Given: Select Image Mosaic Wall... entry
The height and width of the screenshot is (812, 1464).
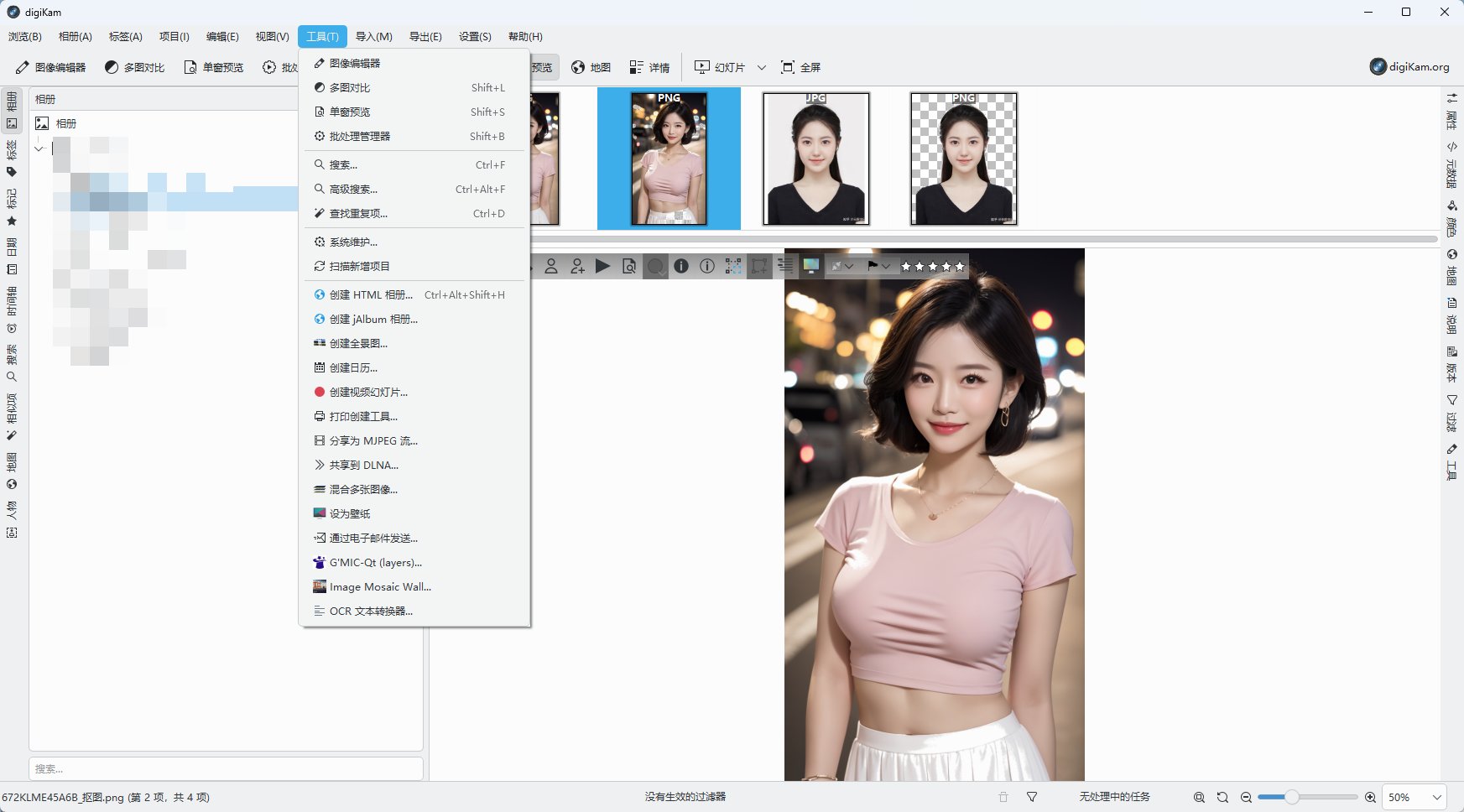Looking at the screenshot, I should (x=414, y=586).
